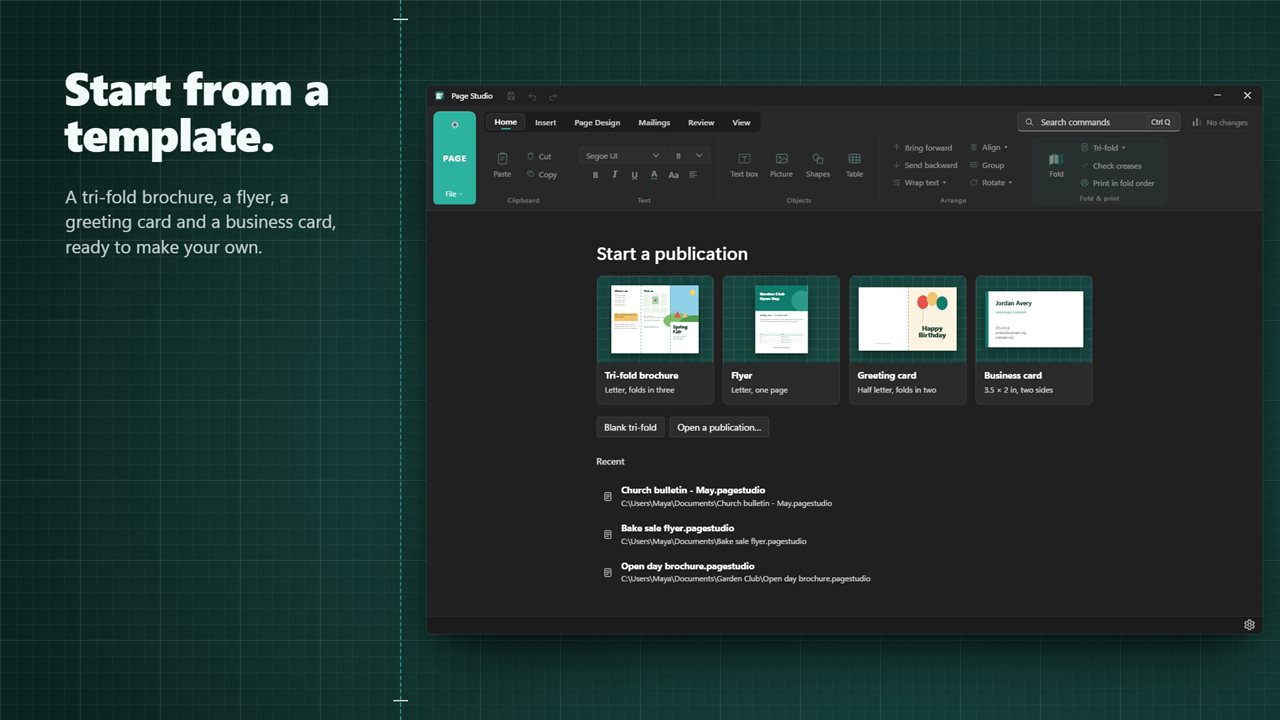Viewport: 1280px width, 720px height.
Task: Cut the selection using Cut
Action: tap(539, 156)
